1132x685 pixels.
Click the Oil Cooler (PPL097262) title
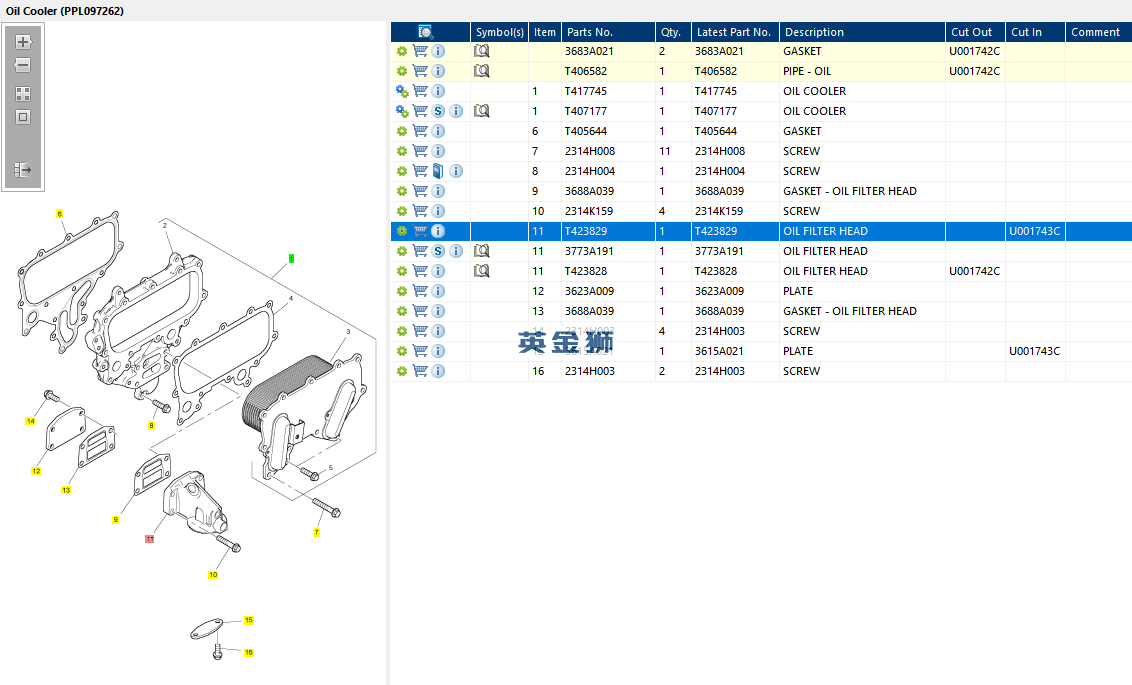65,11
